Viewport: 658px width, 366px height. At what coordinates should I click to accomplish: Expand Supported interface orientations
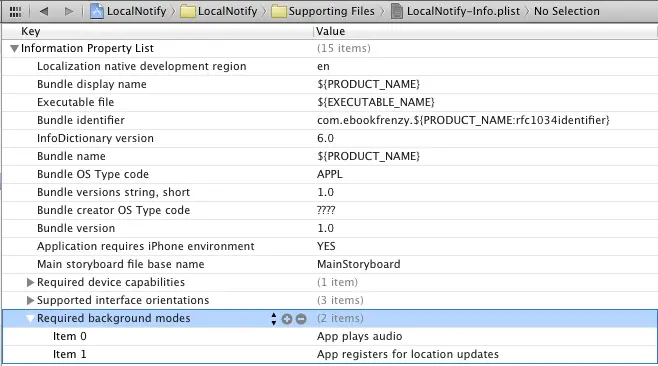pyautogui.click(x=30, y=301)
